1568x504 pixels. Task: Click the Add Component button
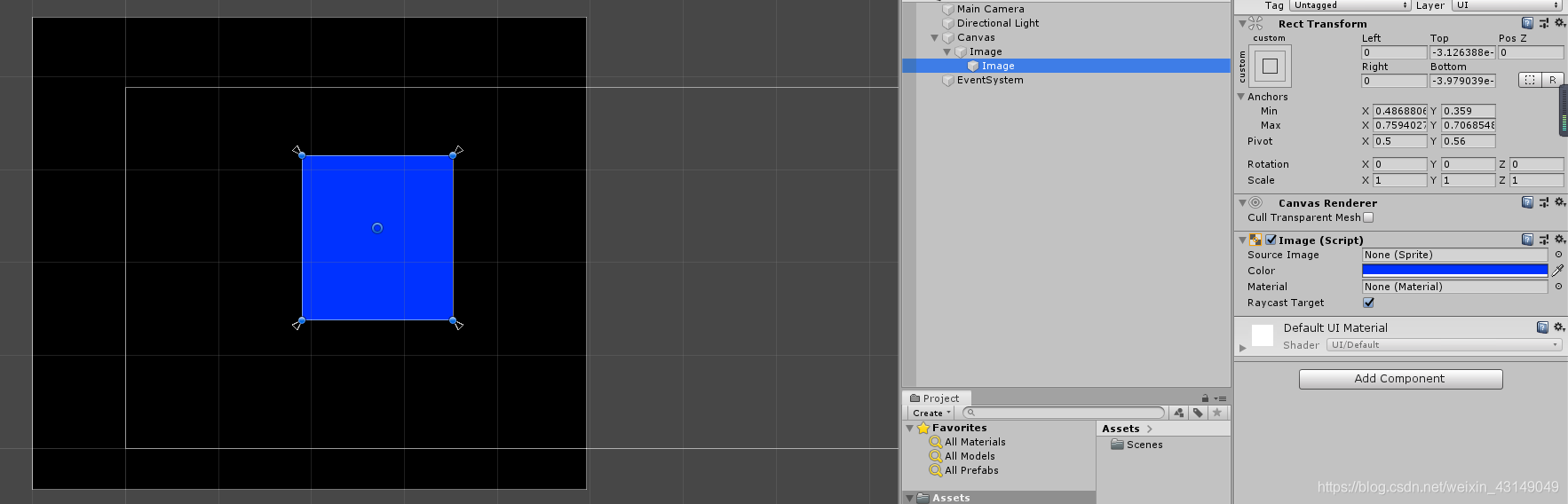pos(1400,379)
